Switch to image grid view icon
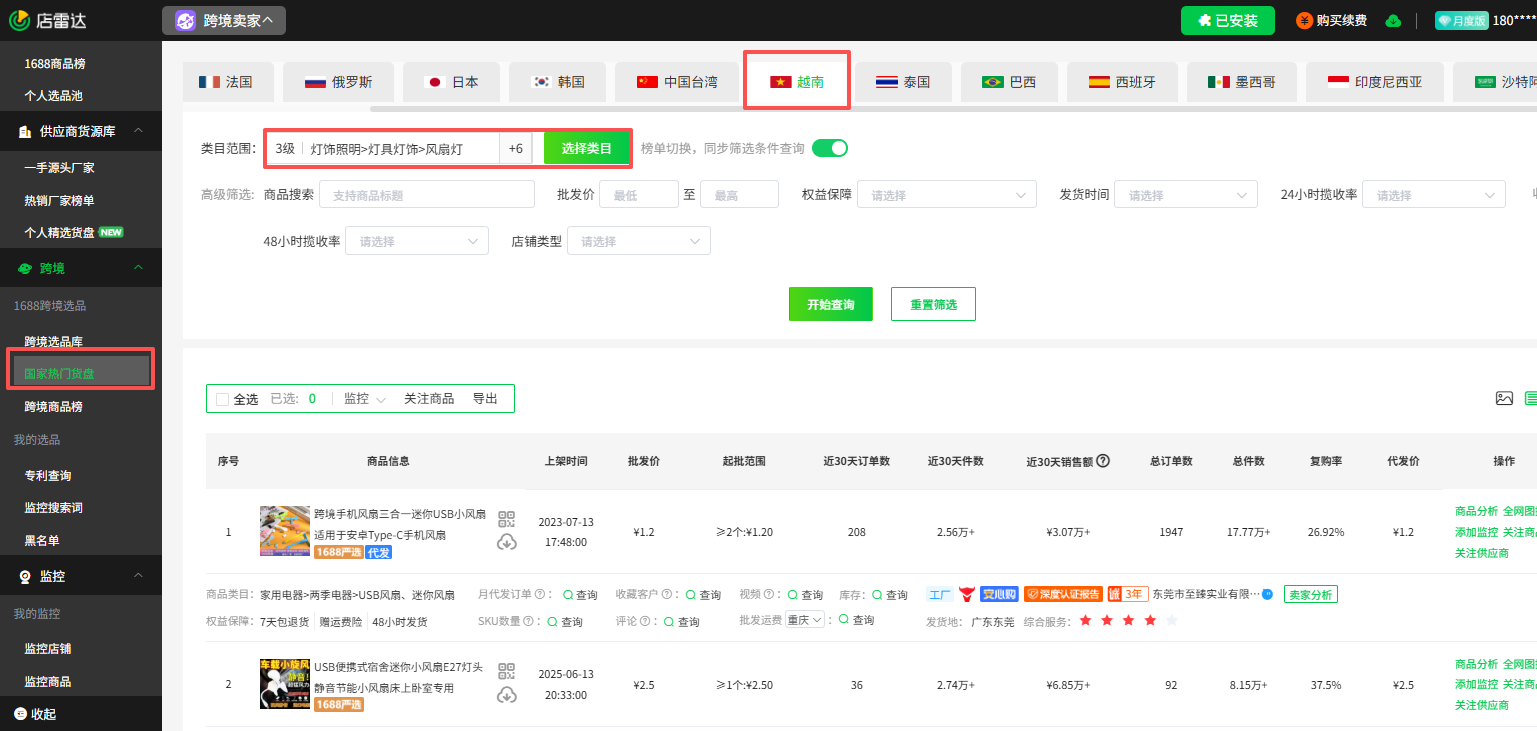 tap(1504, 398)
